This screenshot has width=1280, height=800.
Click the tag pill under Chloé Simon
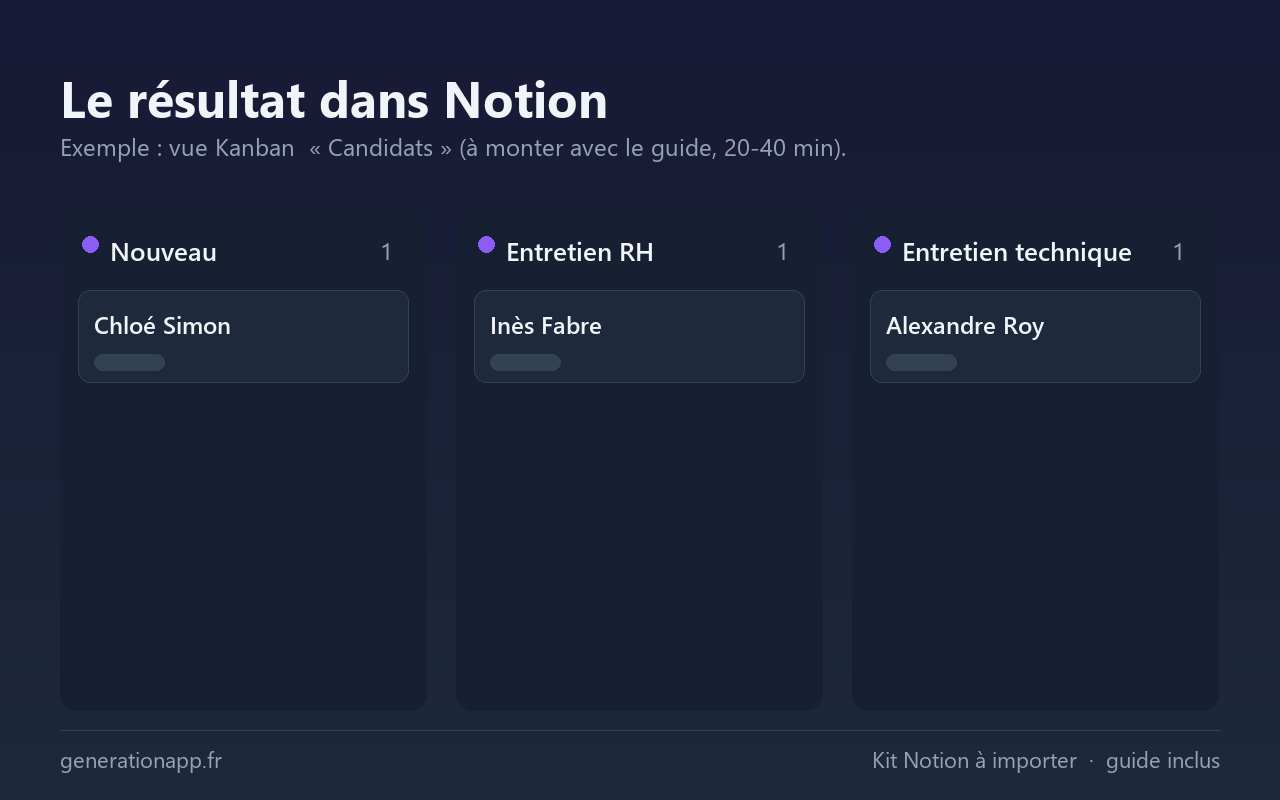coord(129,362)
